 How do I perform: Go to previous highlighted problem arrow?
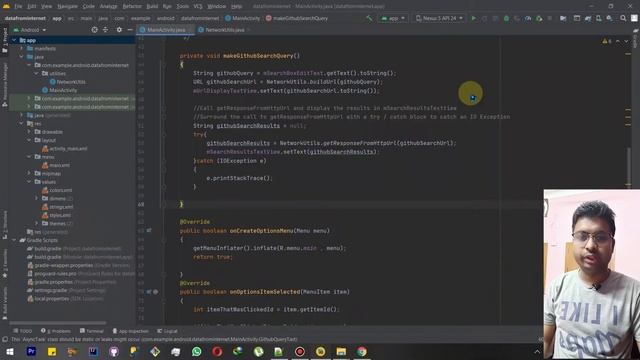[618, 41]
